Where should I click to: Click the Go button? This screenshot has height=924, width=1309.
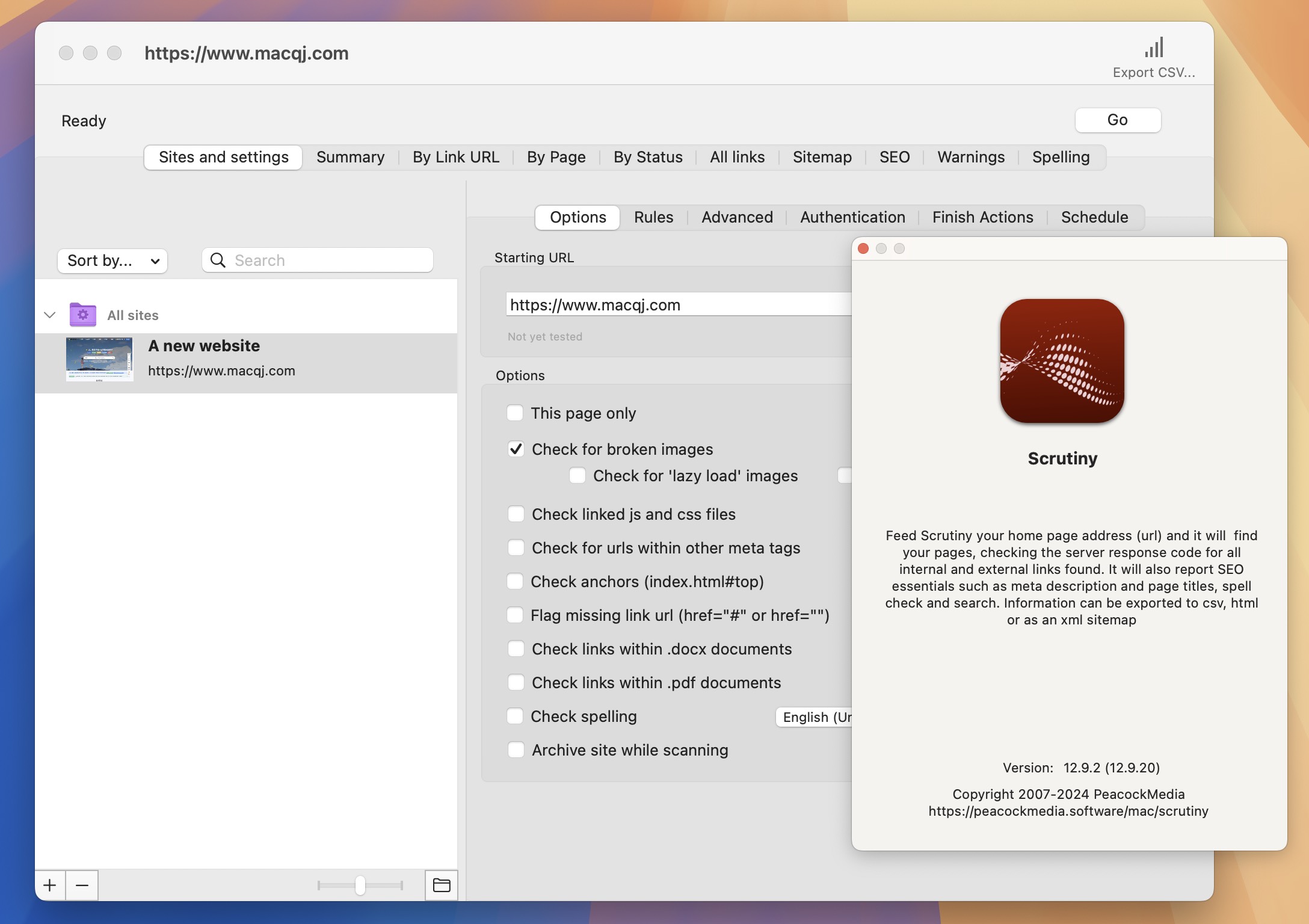tap(1118, 120)
